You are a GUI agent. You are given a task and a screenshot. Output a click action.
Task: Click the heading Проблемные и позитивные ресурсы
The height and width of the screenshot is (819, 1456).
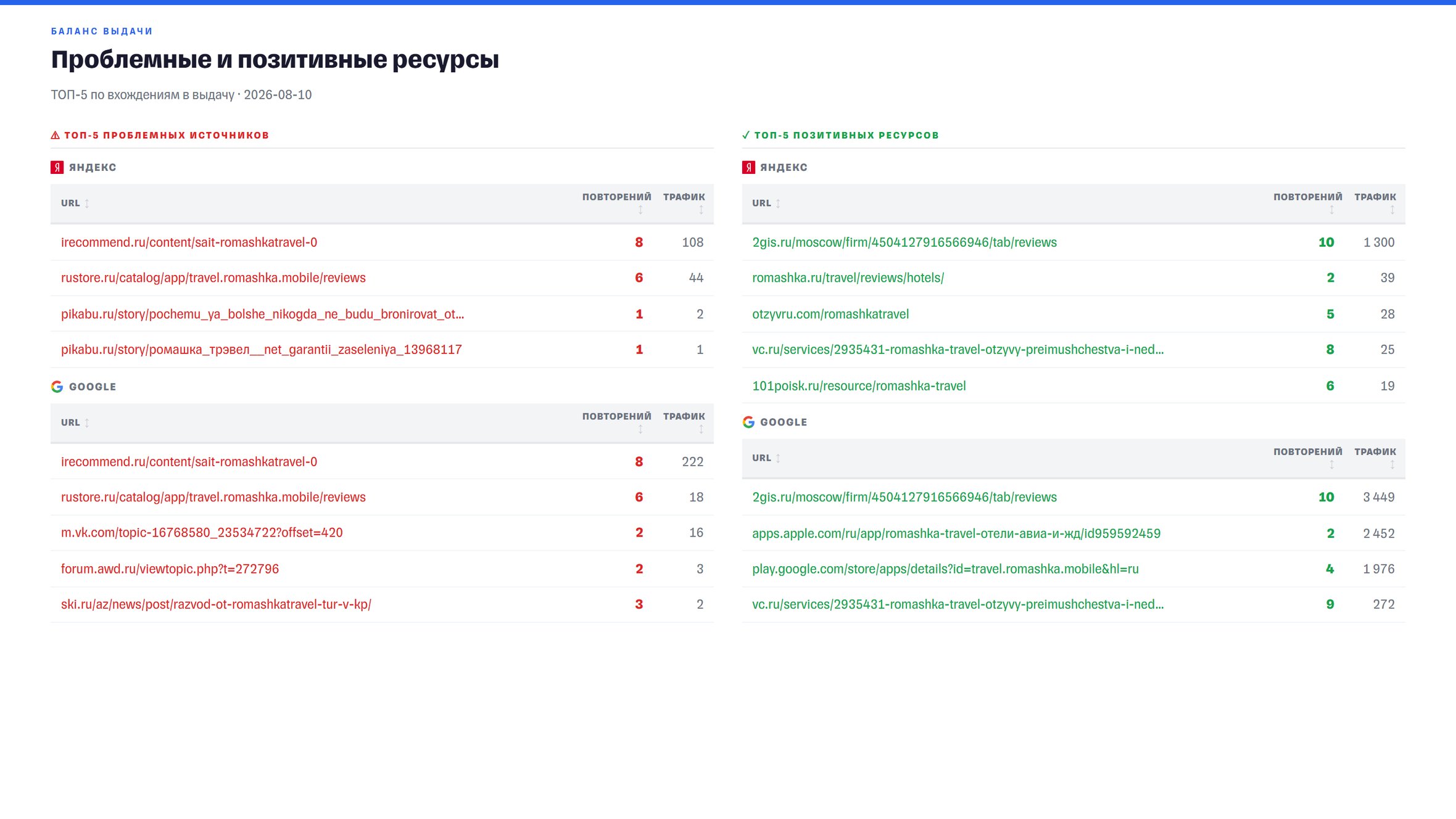pos(275,60)
